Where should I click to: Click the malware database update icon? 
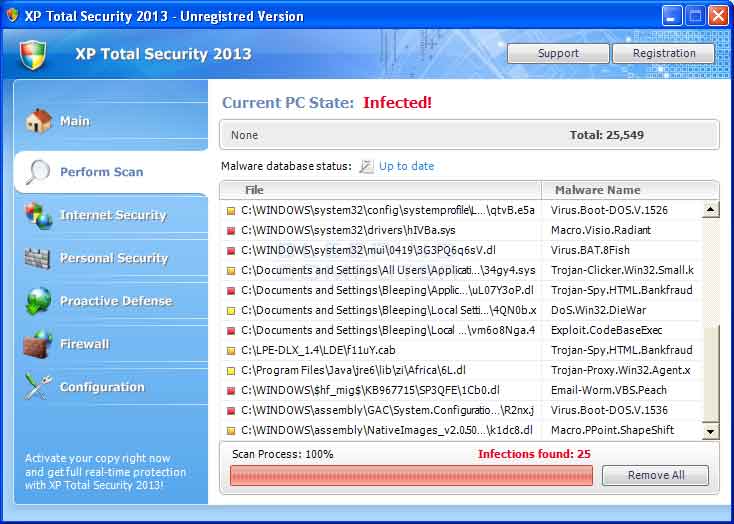[x=366, y=166]
